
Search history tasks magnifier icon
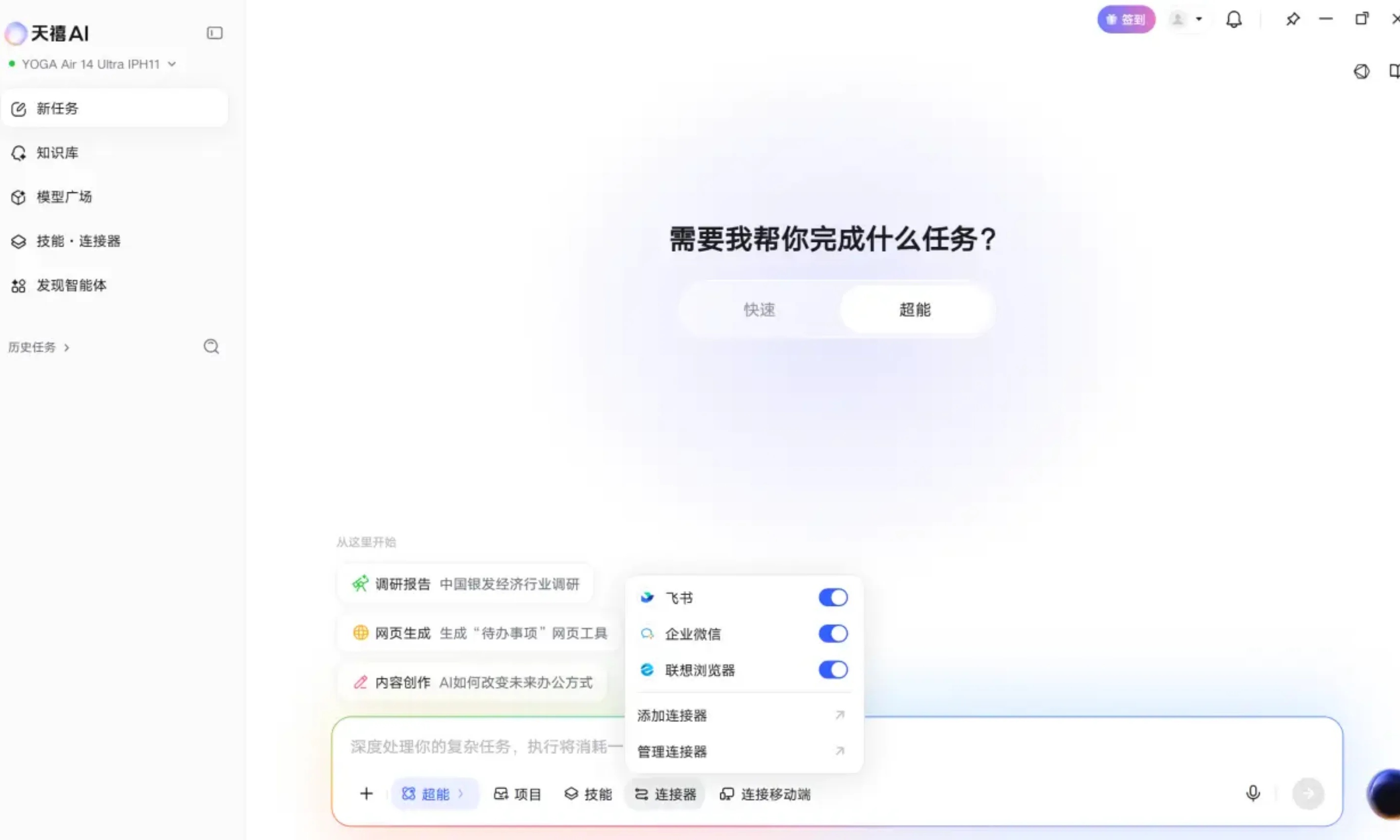[211, 346]
